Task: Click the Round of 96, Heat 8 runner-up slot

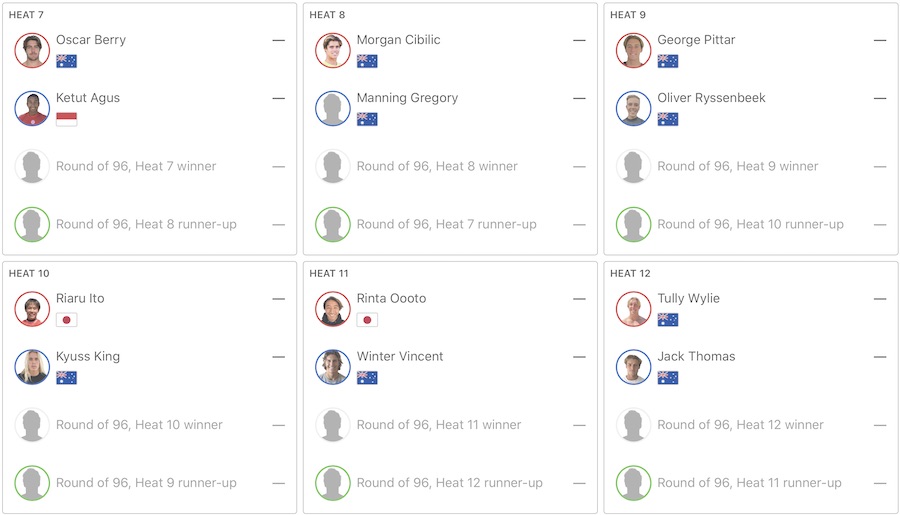Action: point(146,225)
